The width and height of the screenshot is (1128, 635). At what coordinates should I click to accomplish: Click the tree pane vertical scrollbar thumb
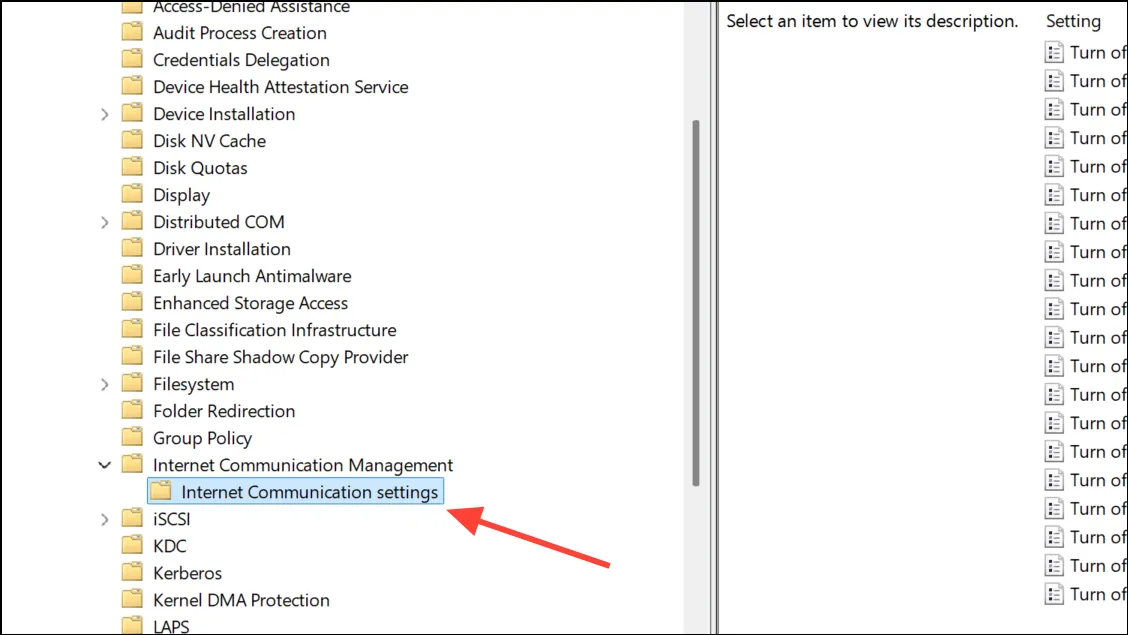[x=696, y=303]
